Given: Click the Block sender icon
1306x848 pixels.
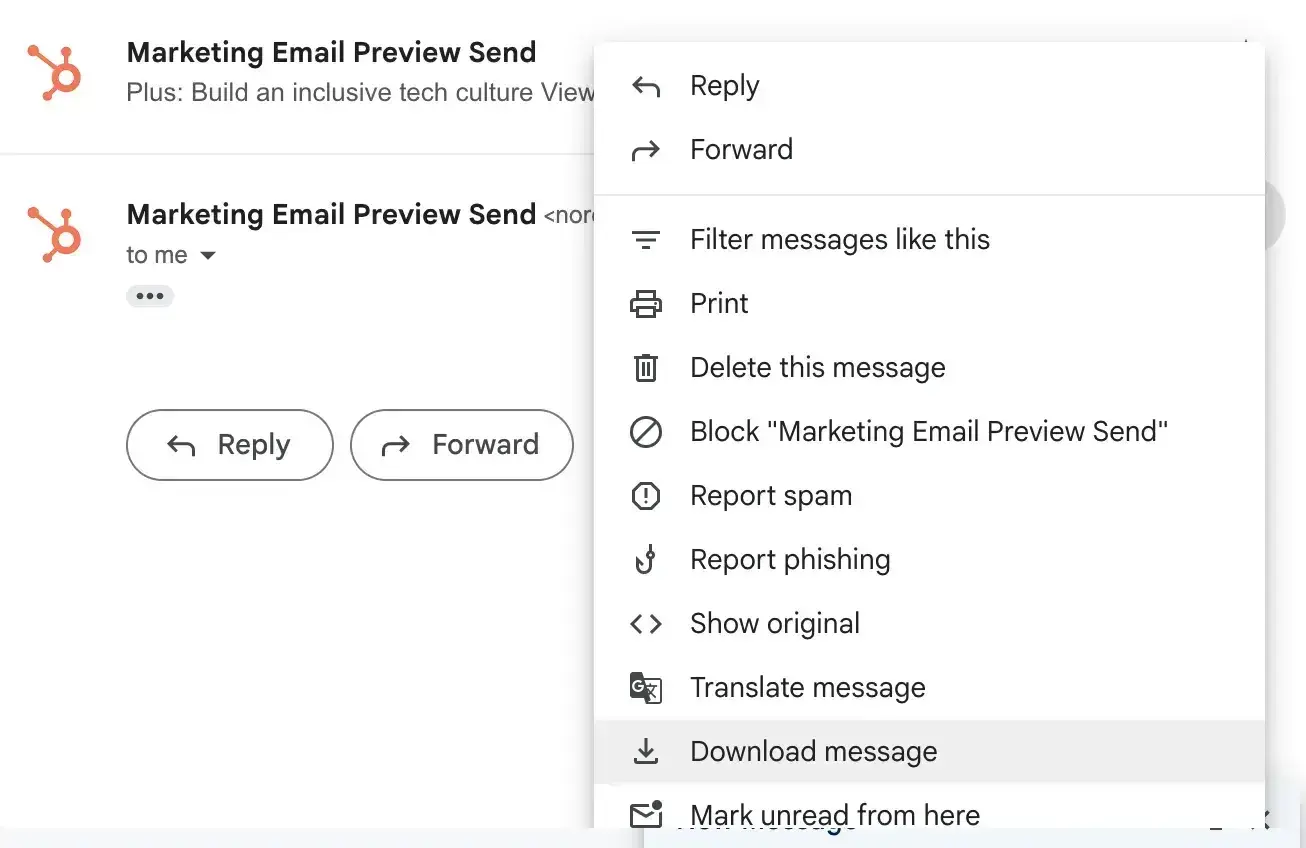Looking at the screenshot, I should pyautogui.click(x=646, y=431).
